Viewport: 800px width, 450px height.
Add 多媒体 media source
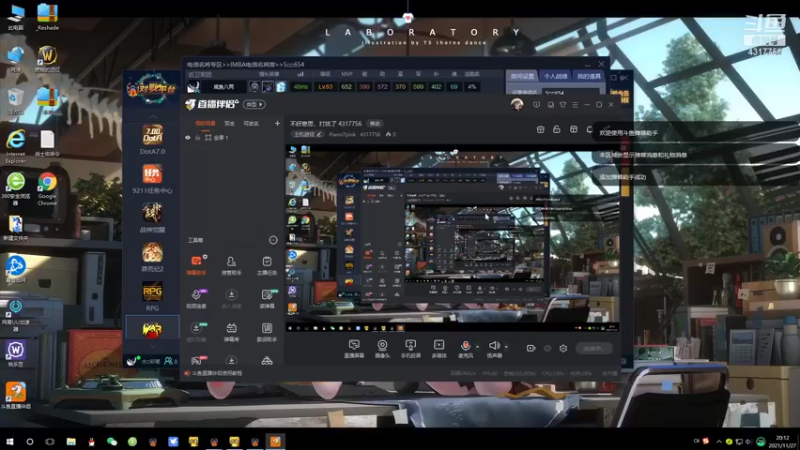point(439,348)
